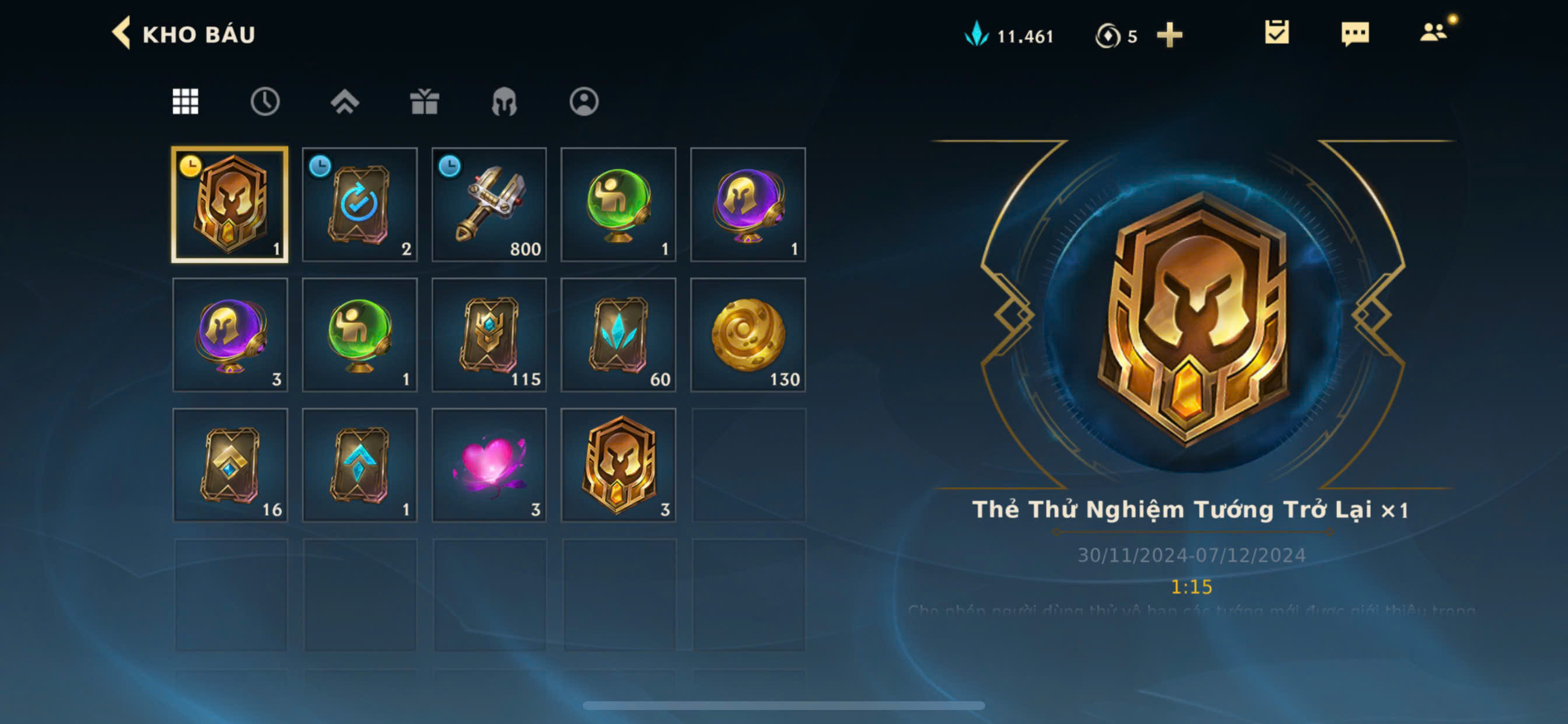The image size is (1568, 724).
Task: Select the card item with count 16
Action: (x=230, y=465)
